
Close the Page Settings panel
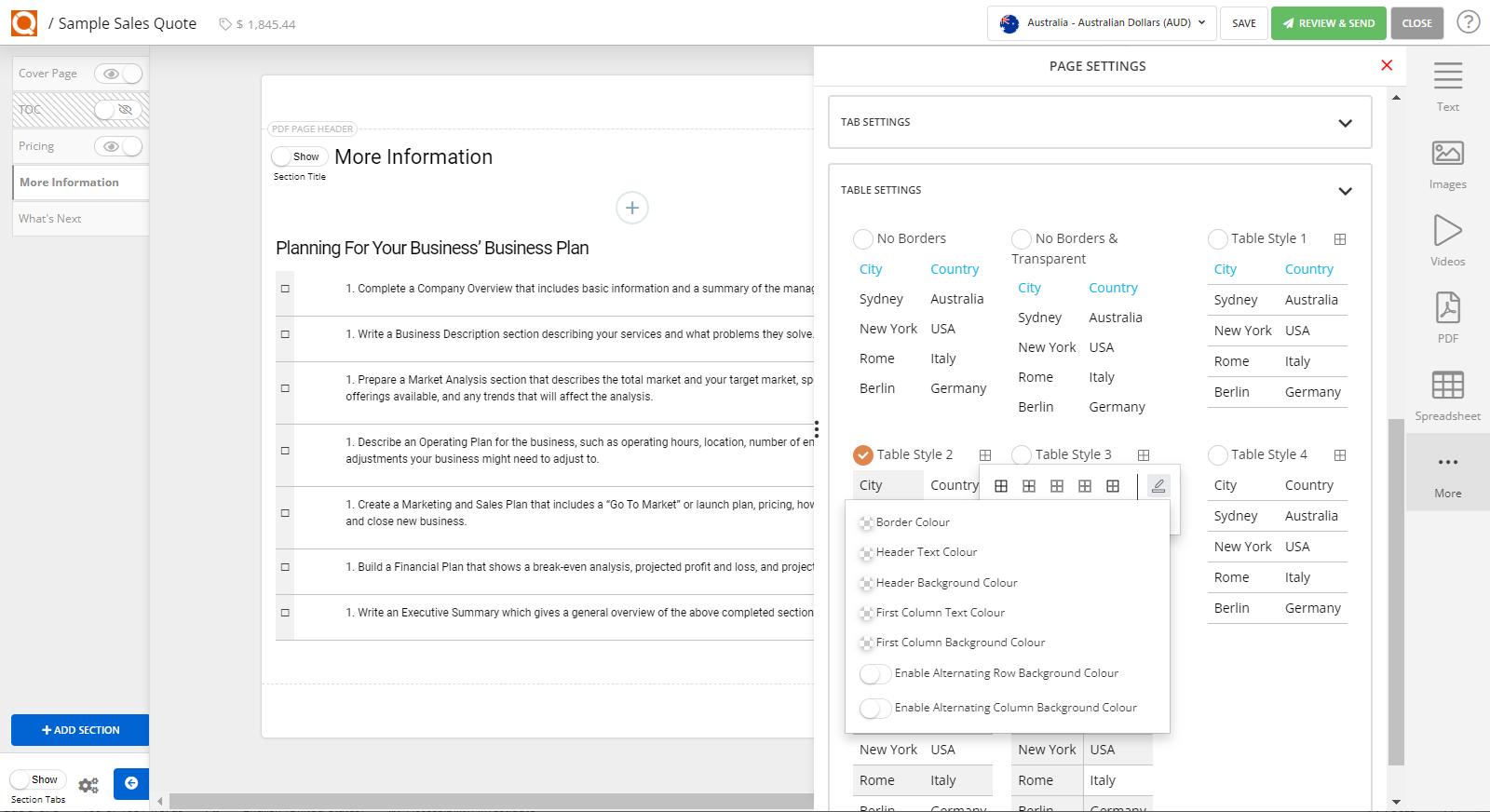click(x=1387, y=65)
